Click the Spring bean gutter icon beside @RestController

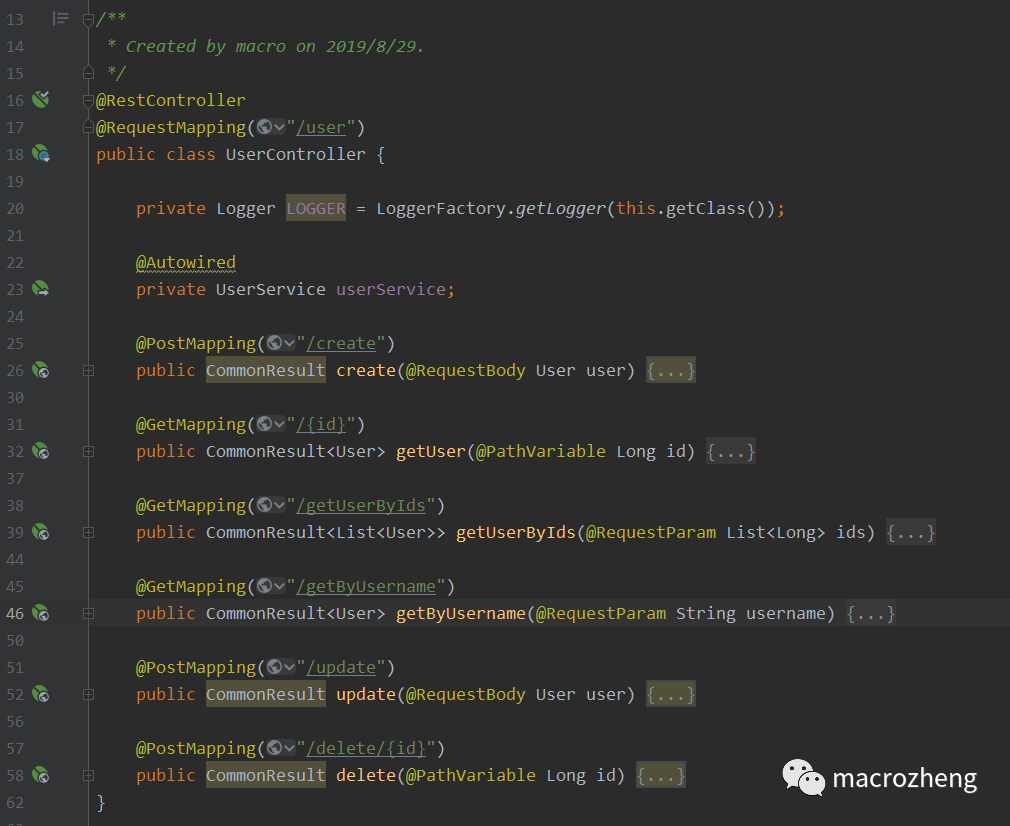click(41, 99)
